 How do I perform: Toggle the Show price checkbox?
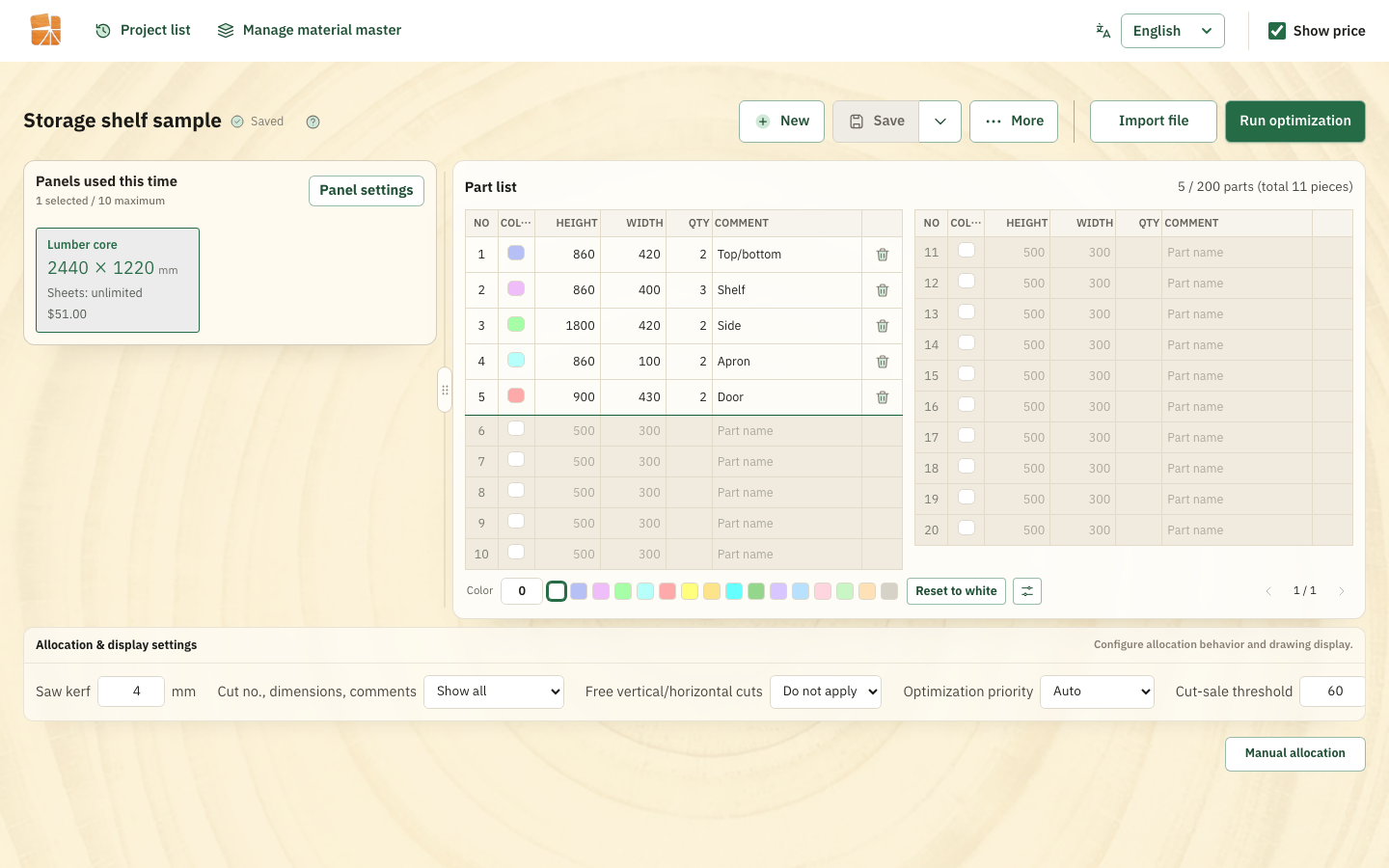tap(1277, 31)
